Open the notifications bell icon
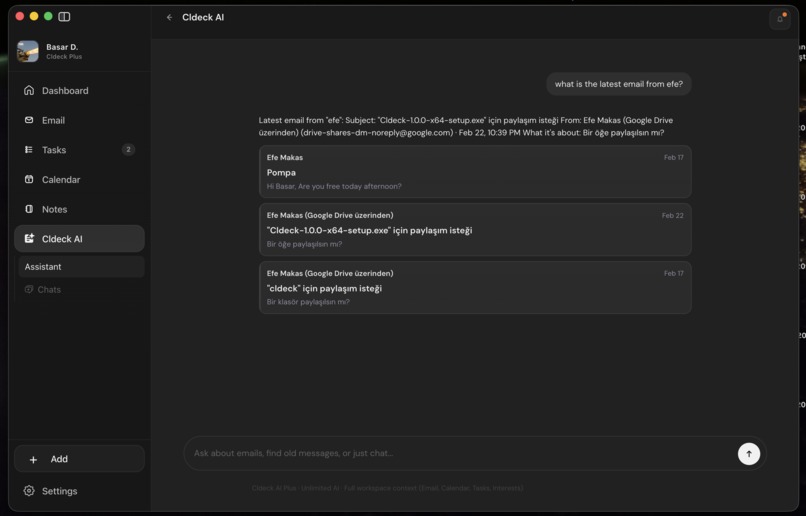The width and height of the screenshot is (806, 516). 780,19
